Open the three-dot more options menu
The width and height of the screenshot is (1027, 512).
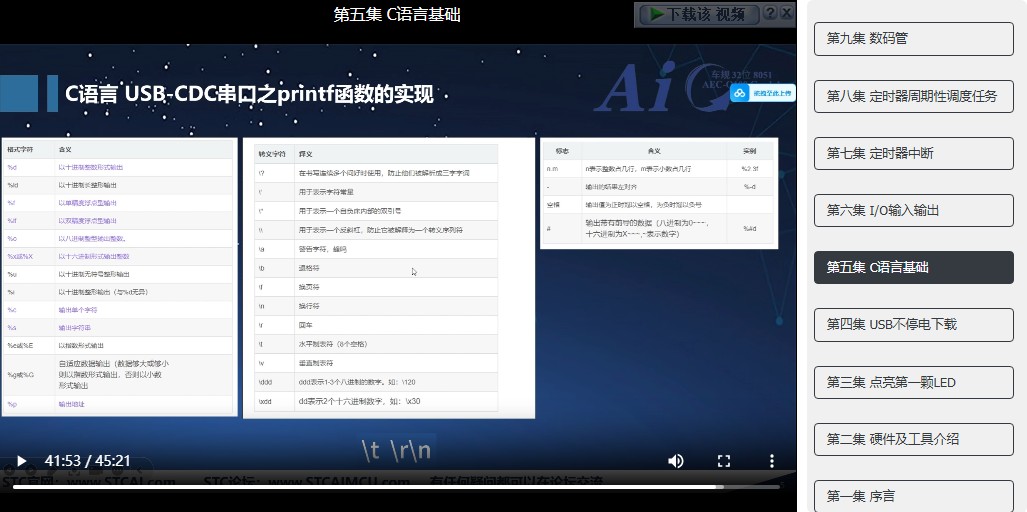point(772,461)
